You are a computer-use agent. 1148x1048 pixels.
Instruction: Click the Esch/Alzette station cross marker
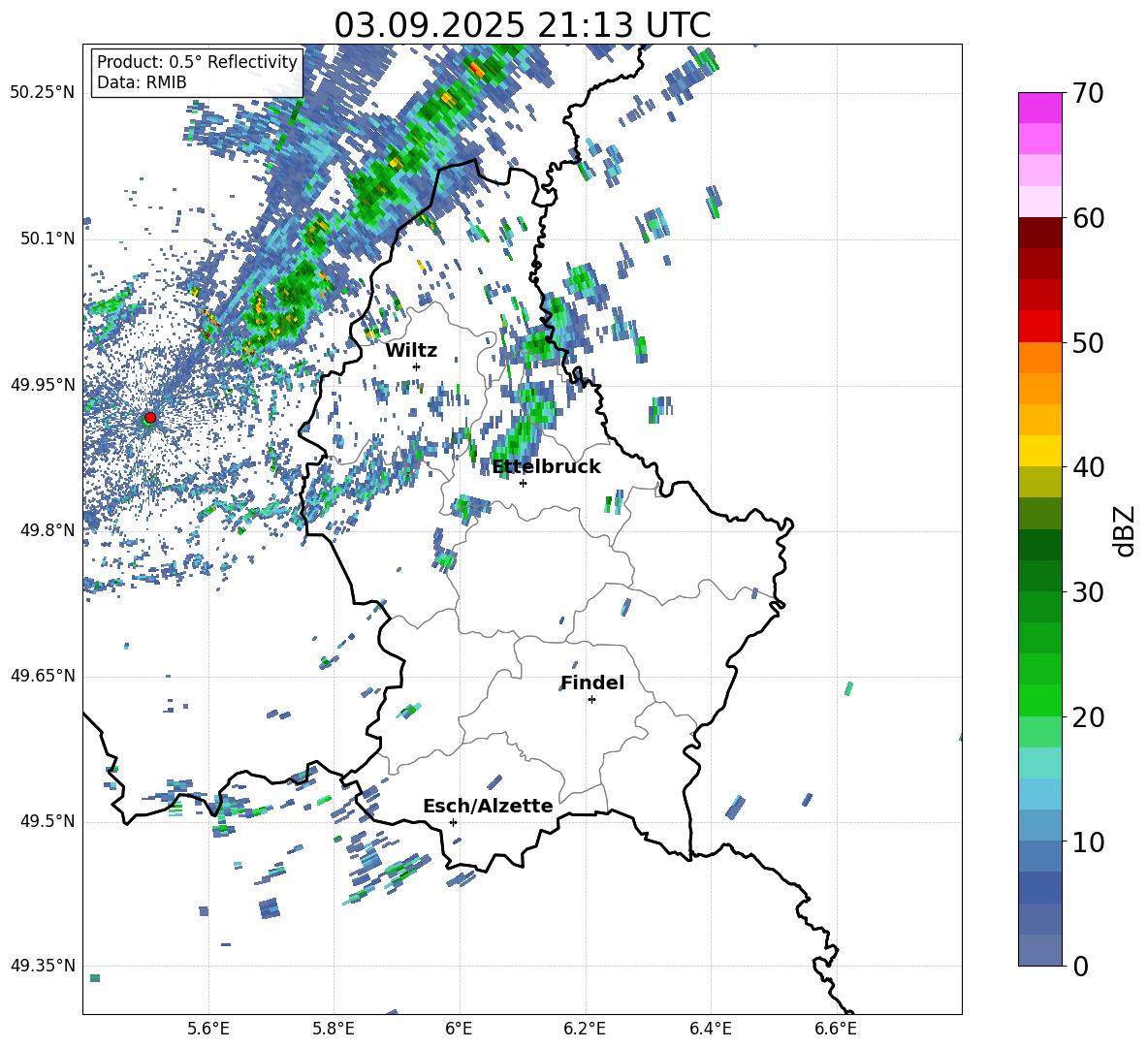pos(453,822)
